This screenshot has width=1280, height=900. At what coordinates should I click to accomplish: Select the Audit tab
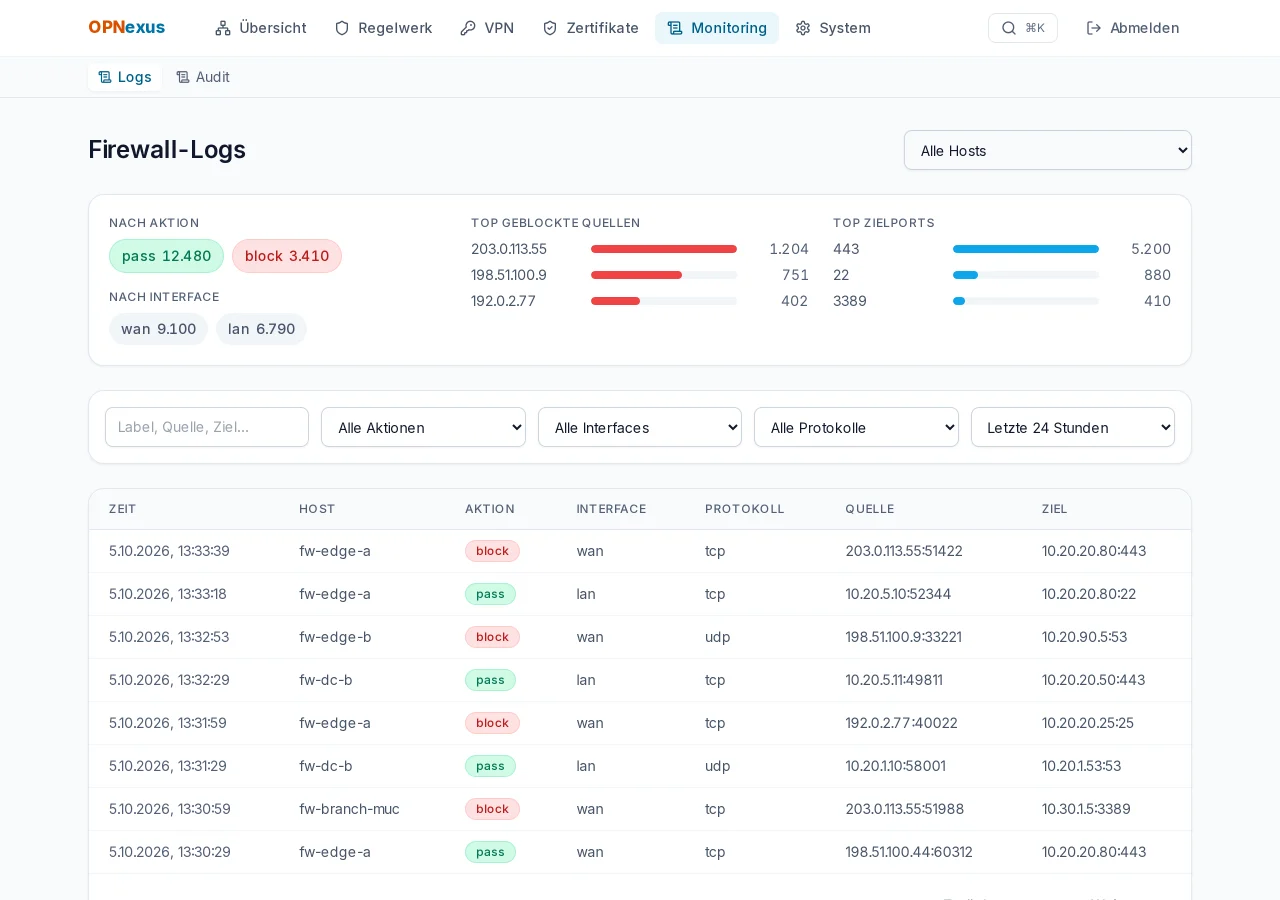click(x=203, y=77)
